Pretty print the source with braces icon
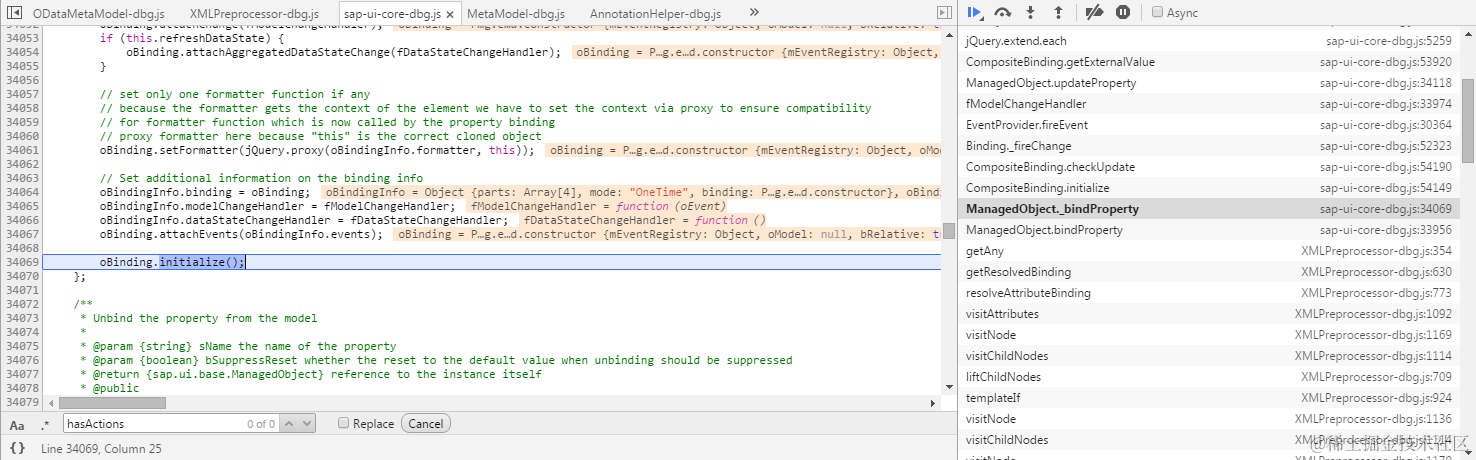Screen dimensions: 1476x460 click(17, 449)
